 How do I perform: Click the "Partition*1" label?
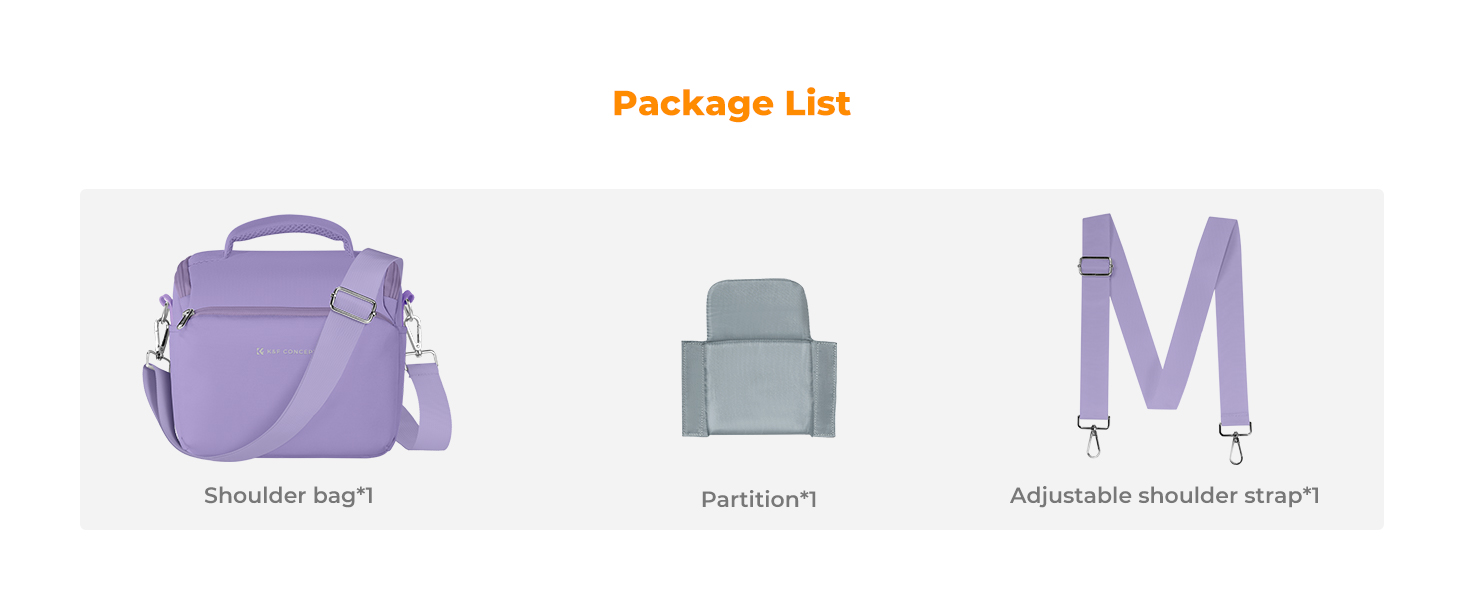click(x=759, y=499)
